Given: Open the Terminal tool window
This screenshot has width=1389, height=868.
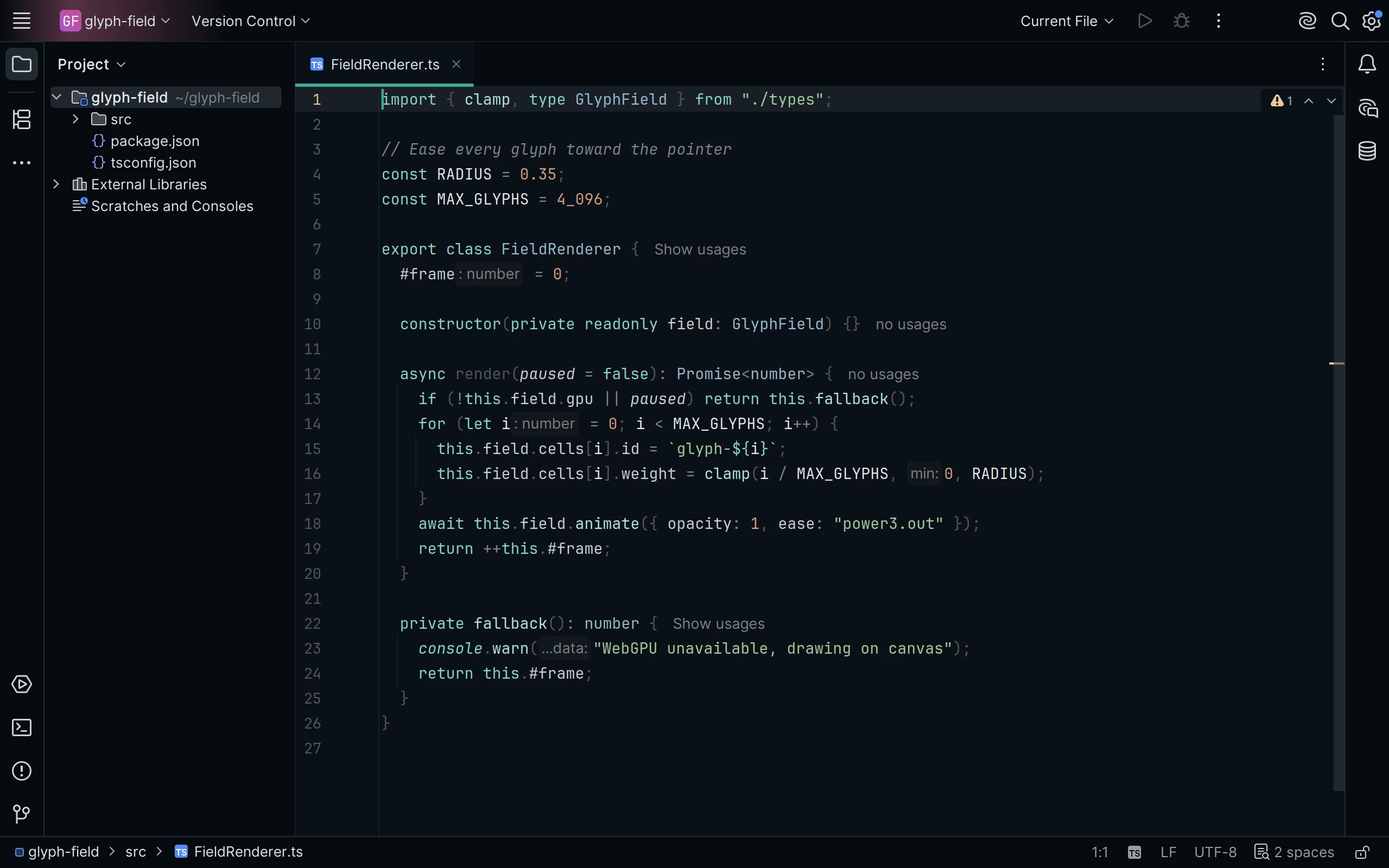Looking at the screenshot, I should click(x=21, y=727).
